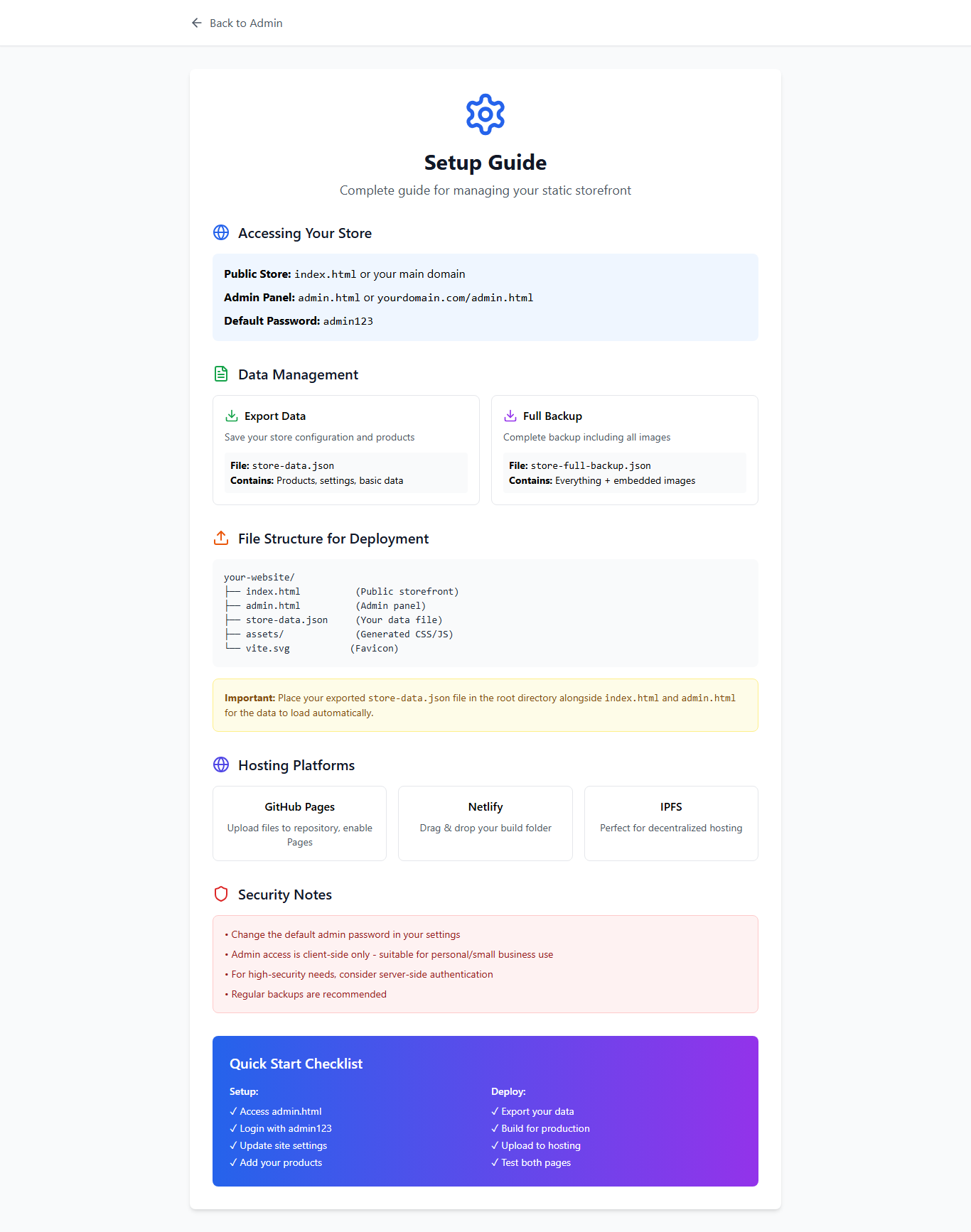Click the Important notice yellow box
This screenshot has height=1232, width=971.
click(x=485, y=706)
